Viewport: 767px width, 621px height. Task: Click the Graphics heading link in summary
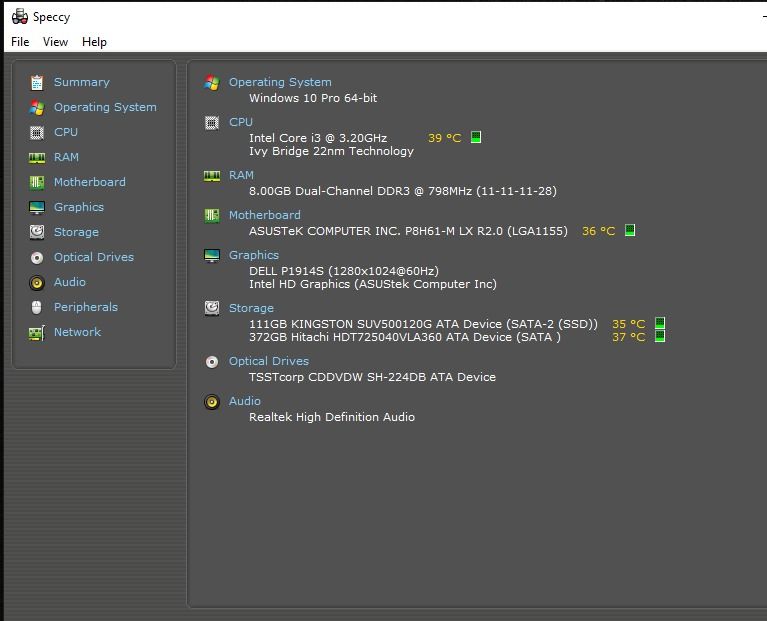254,255
